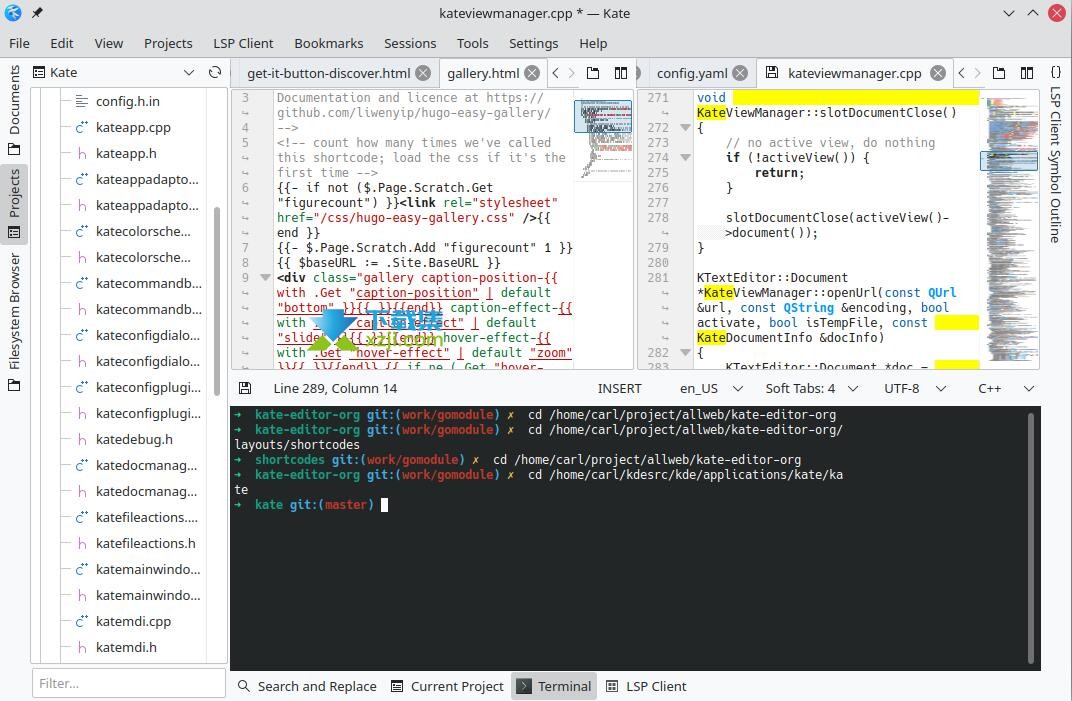Viewport: 1072px width, 701px height.
Task: Open the Sessions menu
Action: tap(410, 43)
